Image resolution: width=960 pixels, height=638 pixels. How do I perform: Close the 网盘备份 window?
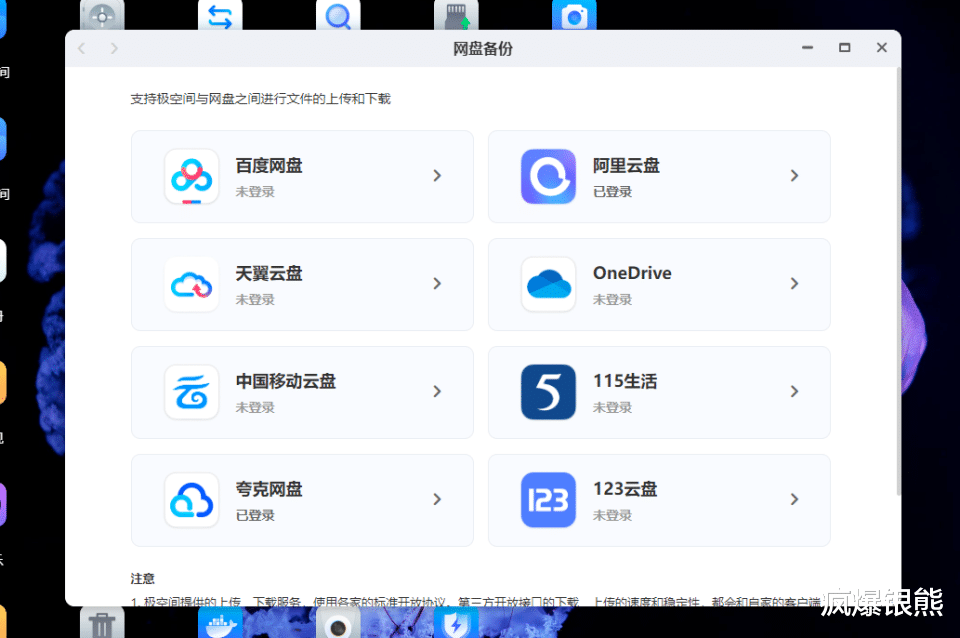click(882, 48)
